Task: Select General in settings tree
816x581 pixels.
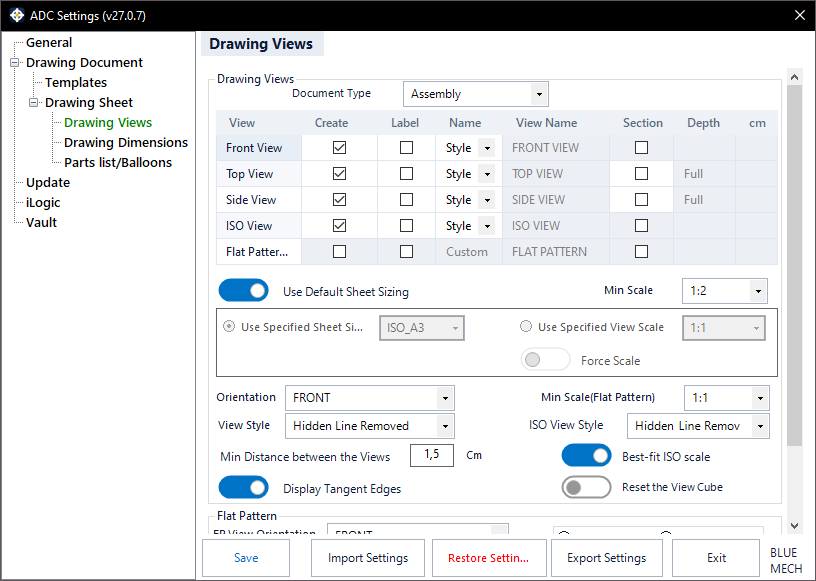Action: (49, 43)
